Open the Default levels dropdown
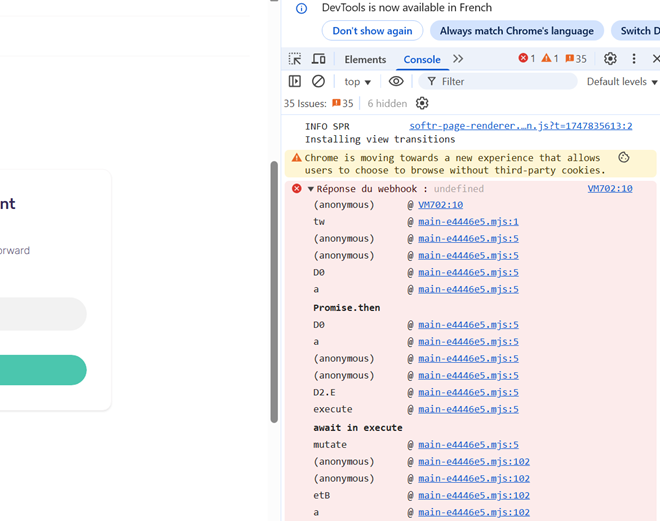This screenshot has height=521, width=660. (x=622, y=82)
